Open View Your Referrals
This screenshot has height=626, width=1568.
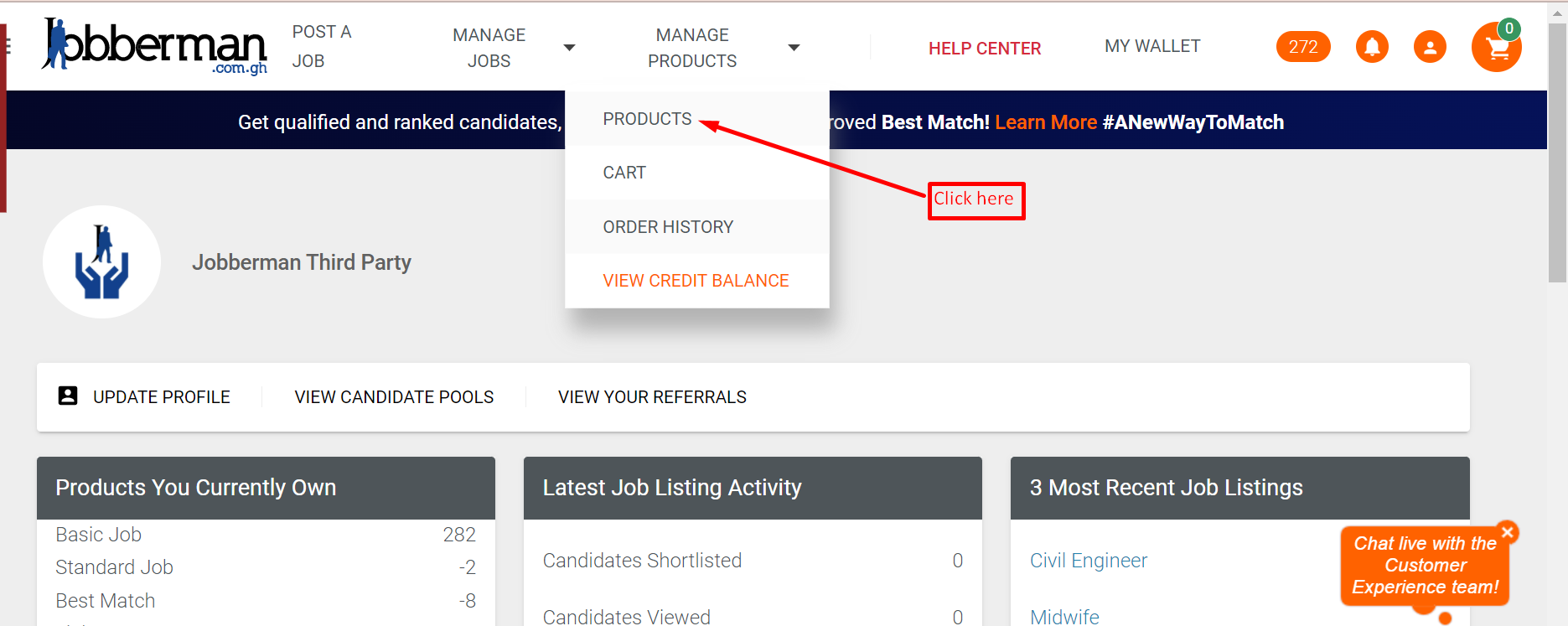(652, 397)
